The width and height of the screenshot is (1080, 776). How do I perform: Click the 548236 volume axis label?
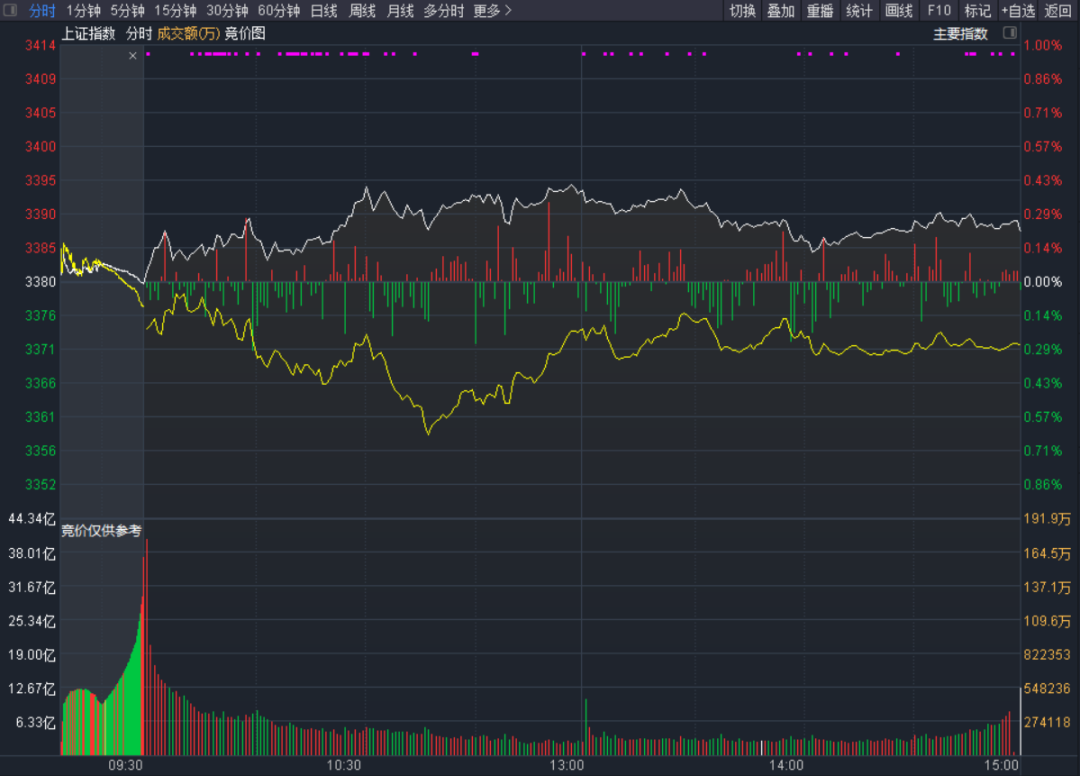[1047, 689]
